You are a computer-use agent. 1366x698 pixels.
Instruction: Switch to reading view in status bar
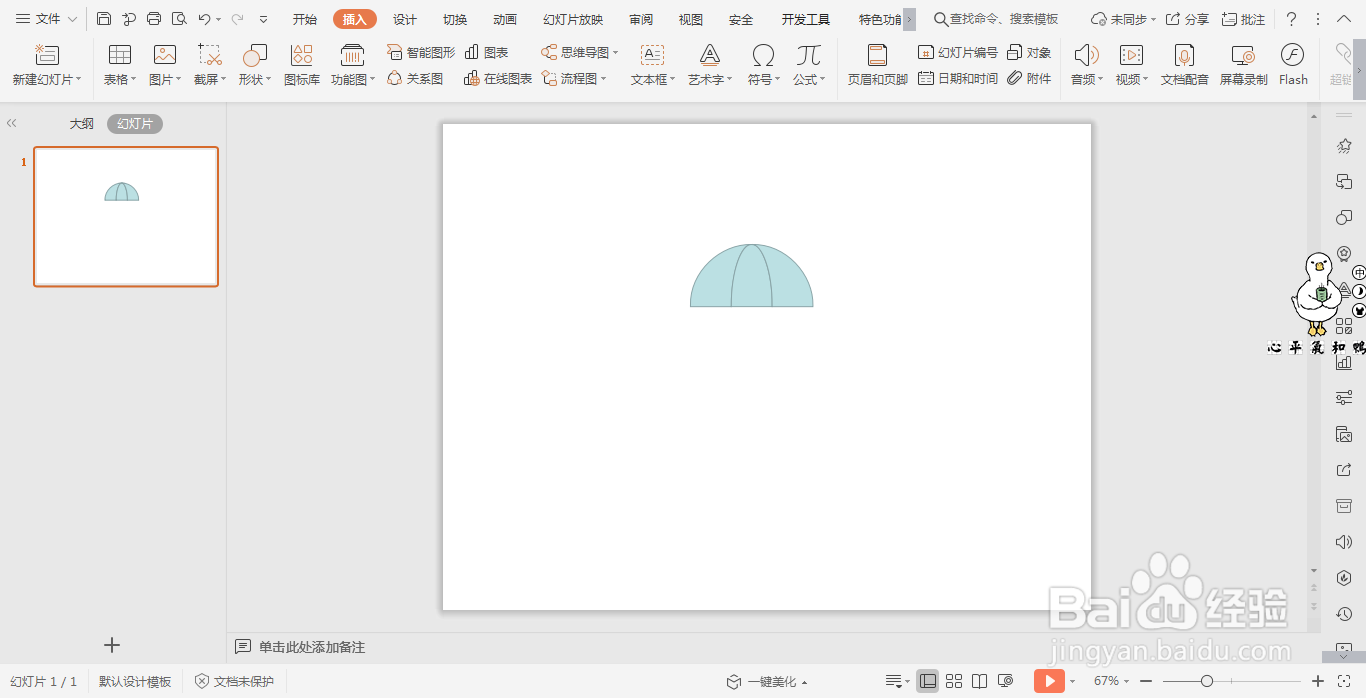coord(980,681)
